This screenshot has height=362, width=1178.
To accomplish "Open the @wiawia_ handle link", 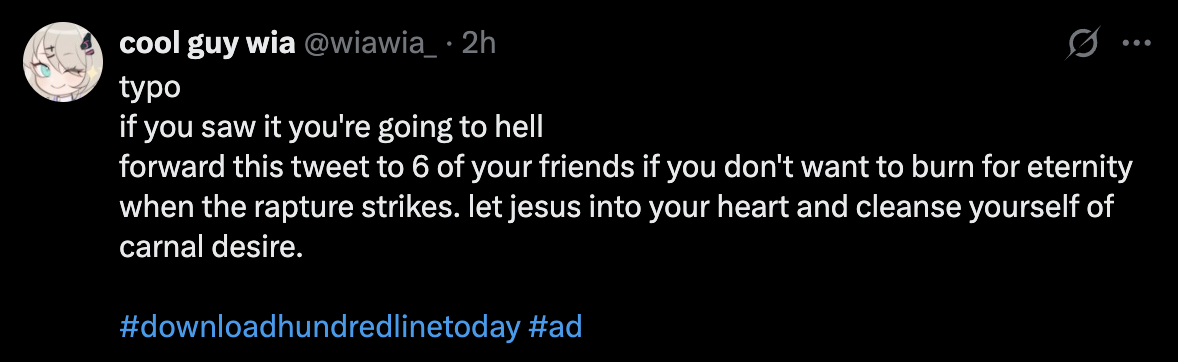I will tap(370, 44).
